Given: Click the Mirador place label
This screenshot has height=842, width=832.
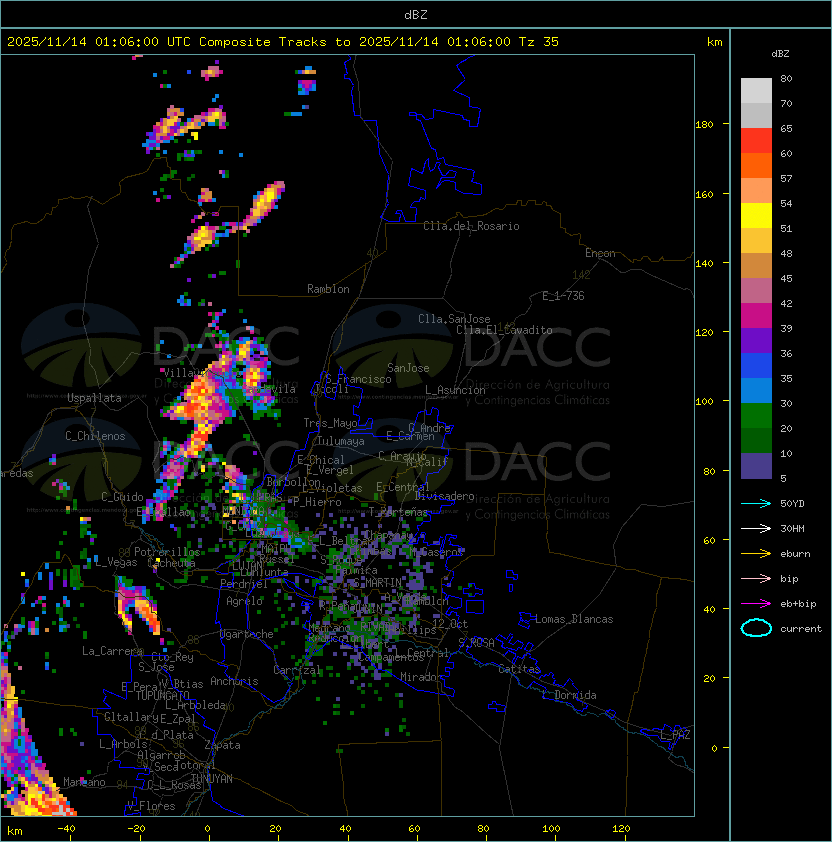Looking at the screenshot, I should point(421,677).
